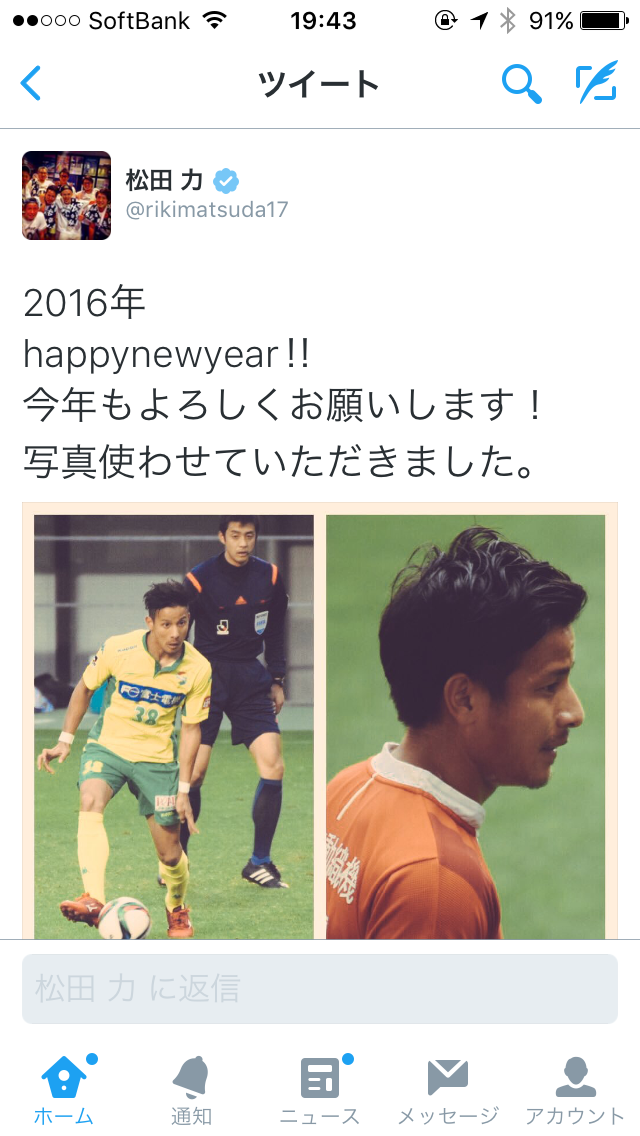Tap the Bluetooth icon in status bar

point(507,21)
